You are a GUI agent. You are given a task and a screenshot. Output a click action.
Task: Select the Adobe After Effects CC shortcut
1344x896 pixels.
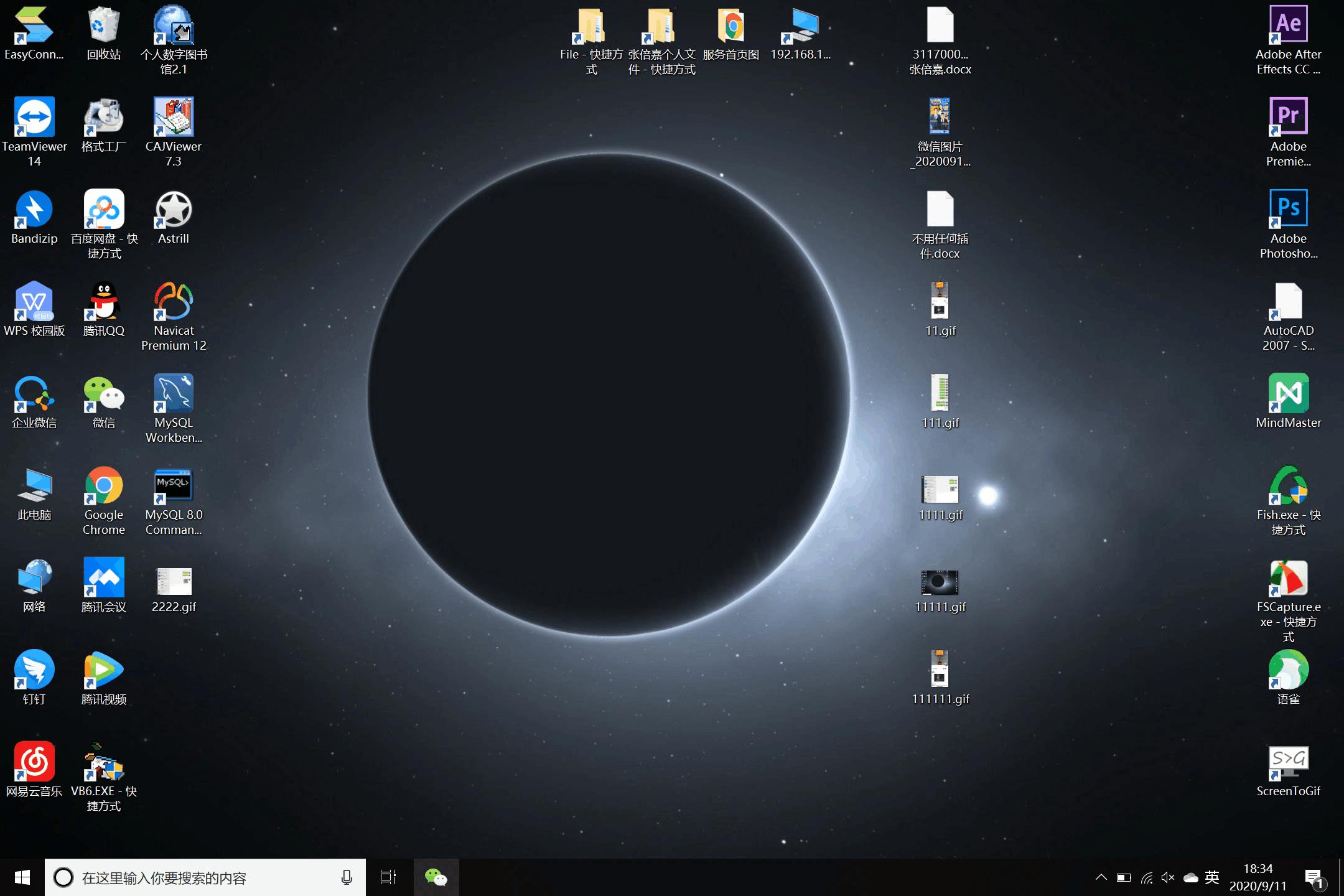1288,26
